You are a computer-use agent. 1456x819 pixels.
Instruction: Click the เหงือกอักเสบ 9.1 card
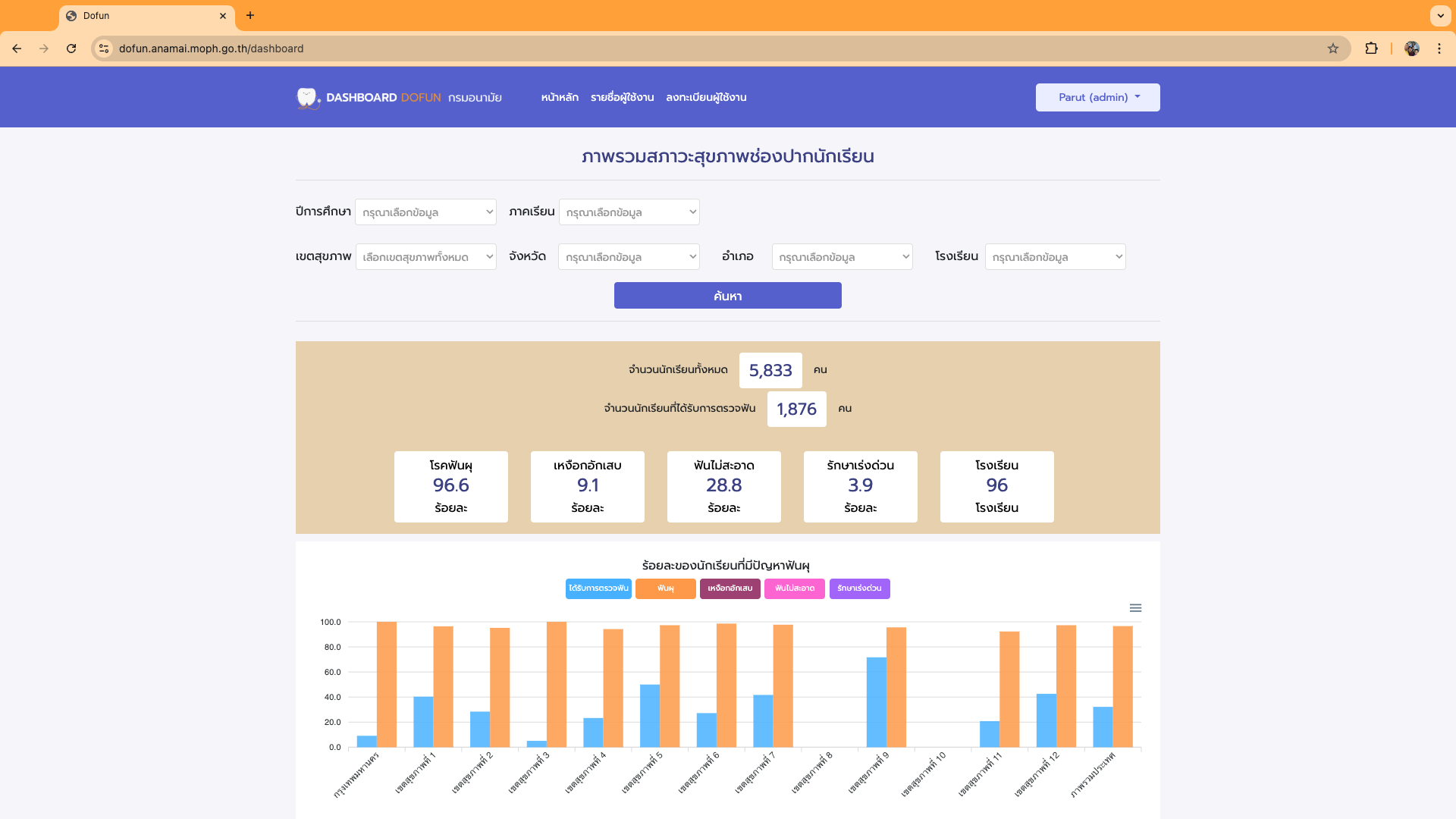point(587,487)
